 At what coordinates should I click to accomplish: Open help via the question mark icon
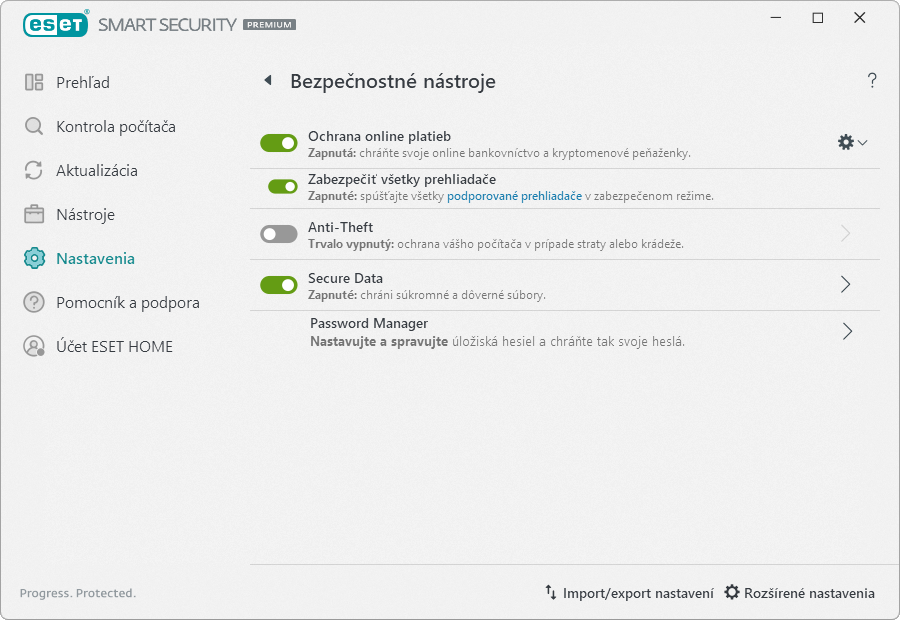pos(872,80)
